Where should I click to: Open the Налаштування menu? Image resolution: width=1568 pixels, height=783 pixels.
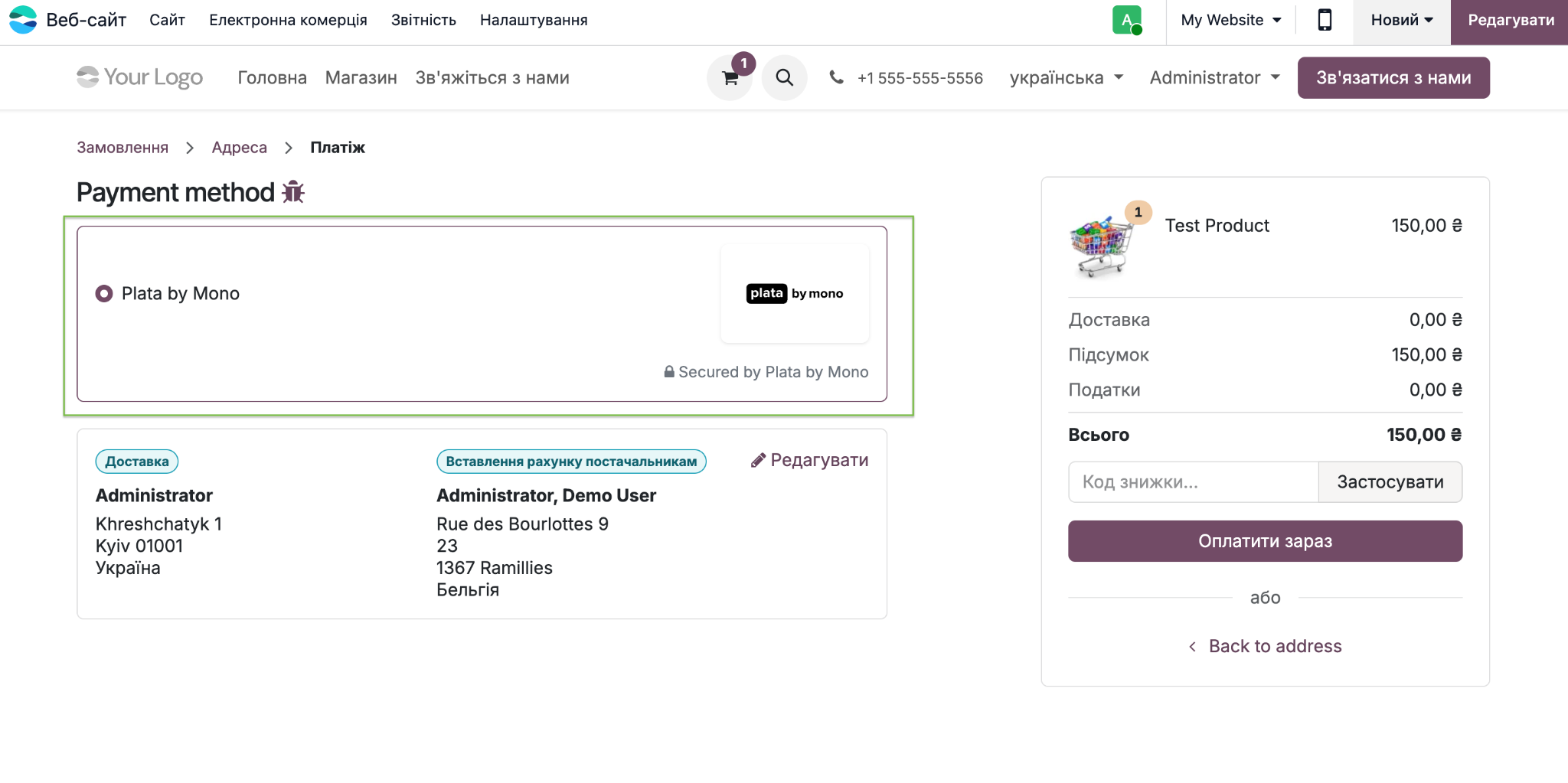[534, 20]
